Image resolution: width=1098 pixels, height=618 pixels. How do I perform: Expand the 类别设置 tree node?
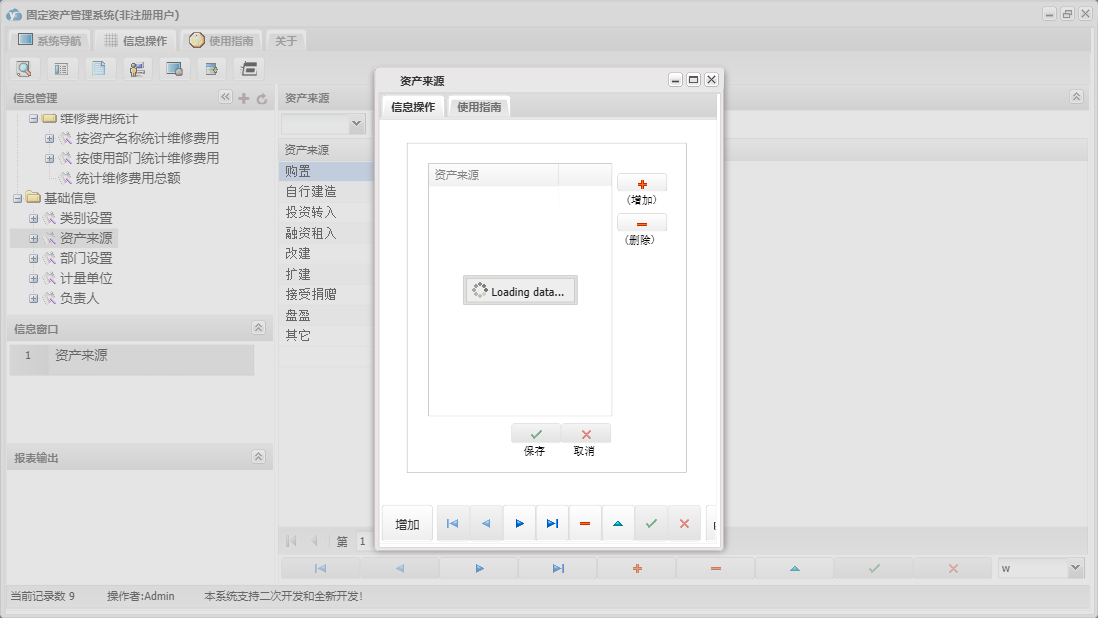tap(34, 218)
